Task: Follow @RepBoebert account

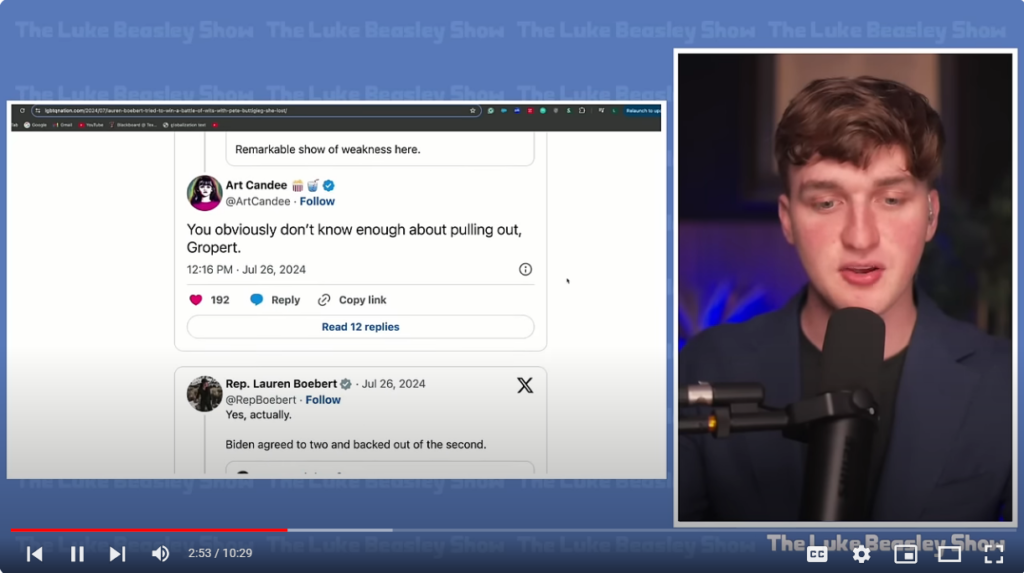Action: click(x=323, y=400)
